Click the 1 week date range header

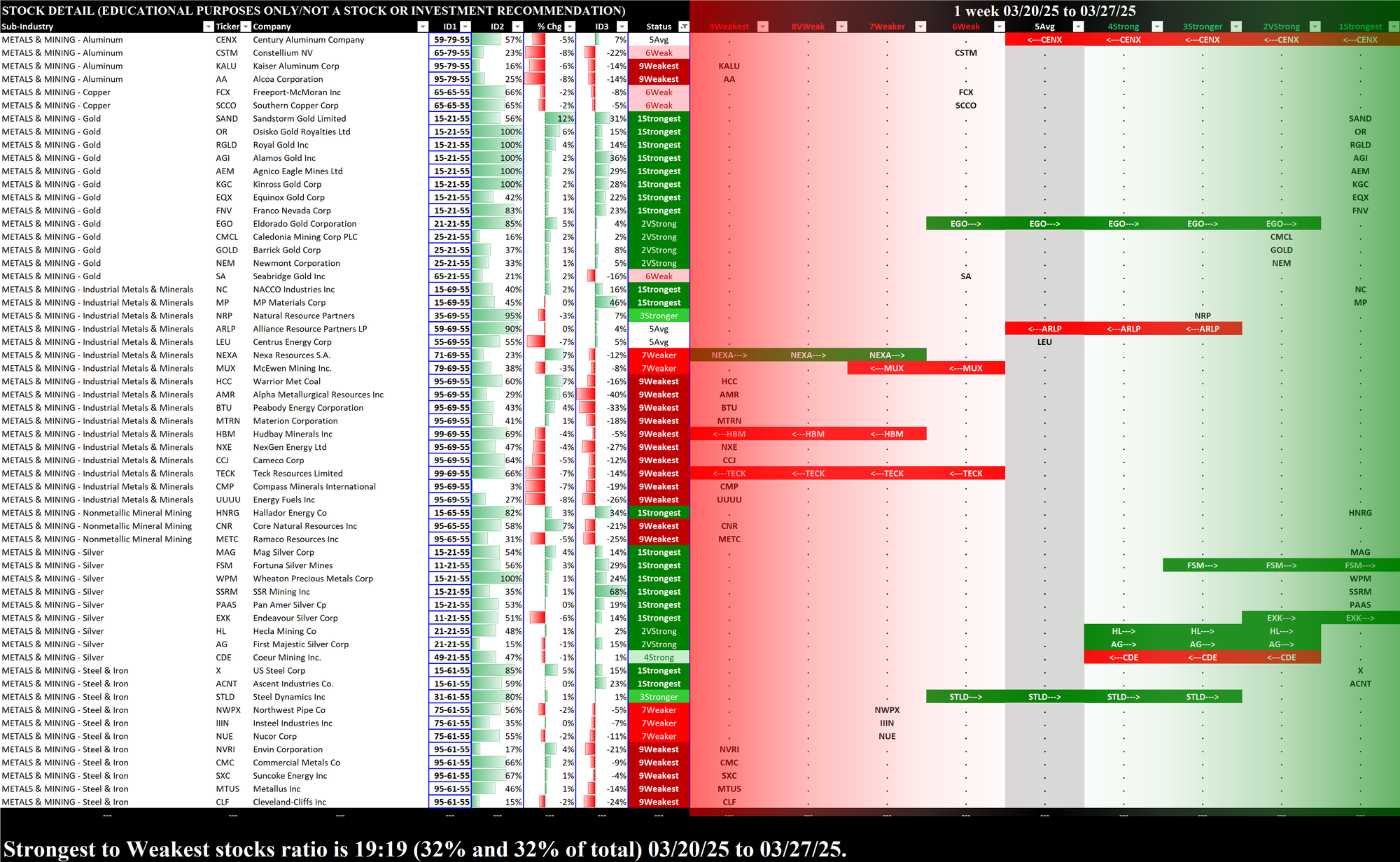(1044, 10)
